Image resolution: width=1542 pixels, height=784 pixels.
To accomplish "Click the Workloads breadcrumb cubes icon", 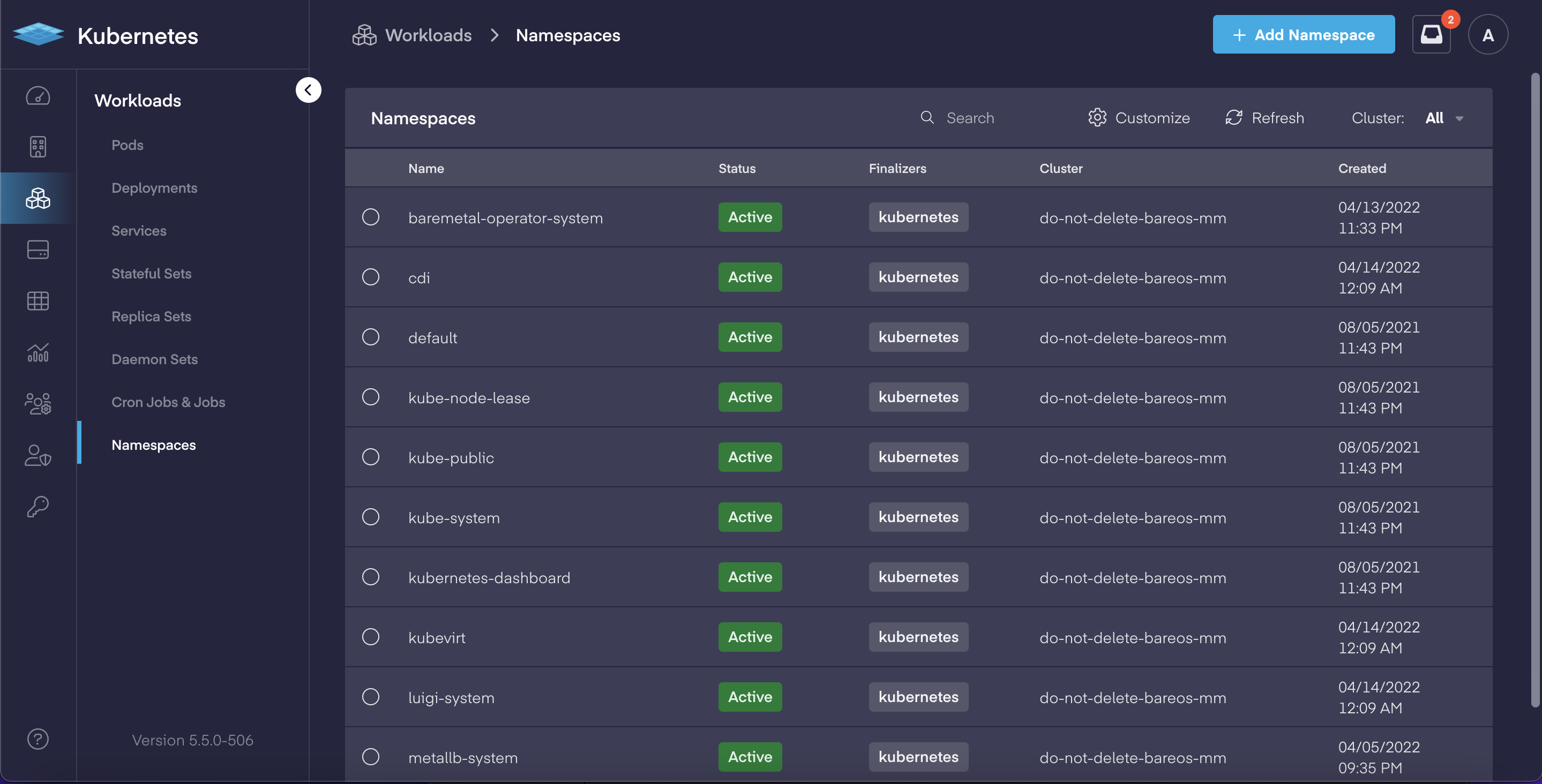I will [x=364, y=35].
